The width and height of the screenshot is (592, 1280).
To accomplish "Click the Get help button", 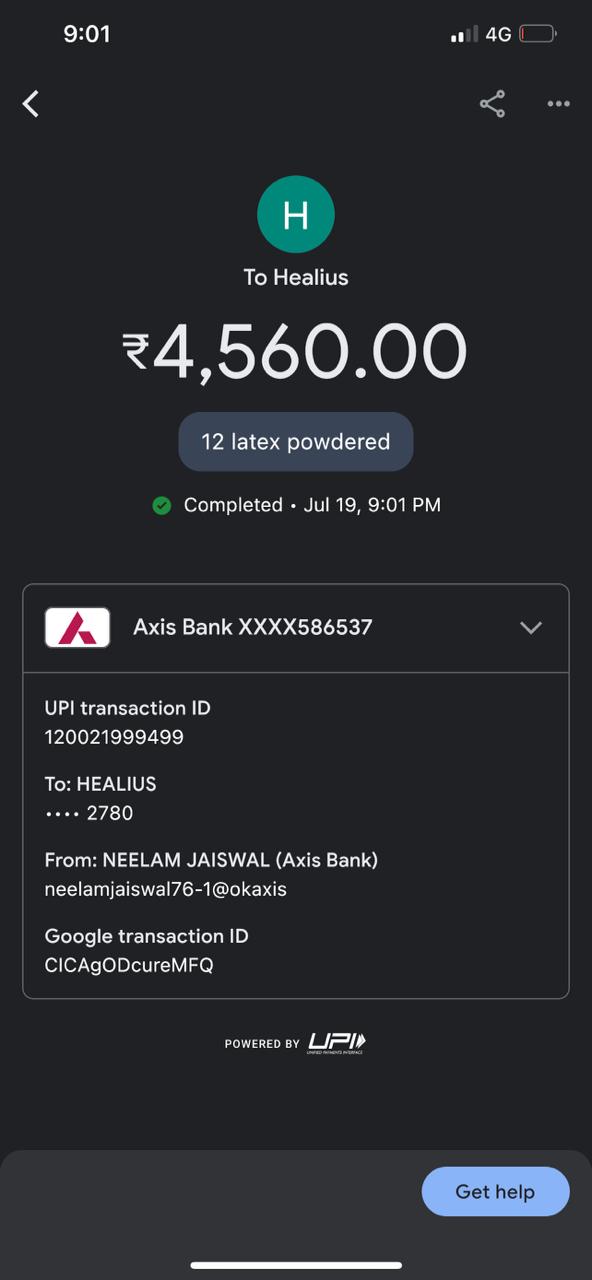I will [495, 1191].
